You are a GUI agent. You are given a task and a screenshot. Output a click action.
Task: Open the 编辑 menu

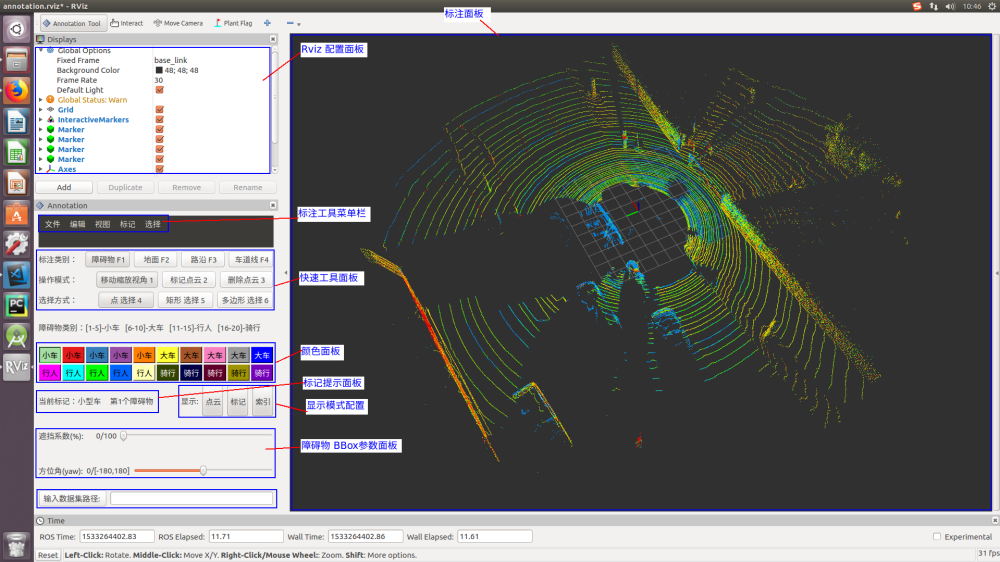77,224
